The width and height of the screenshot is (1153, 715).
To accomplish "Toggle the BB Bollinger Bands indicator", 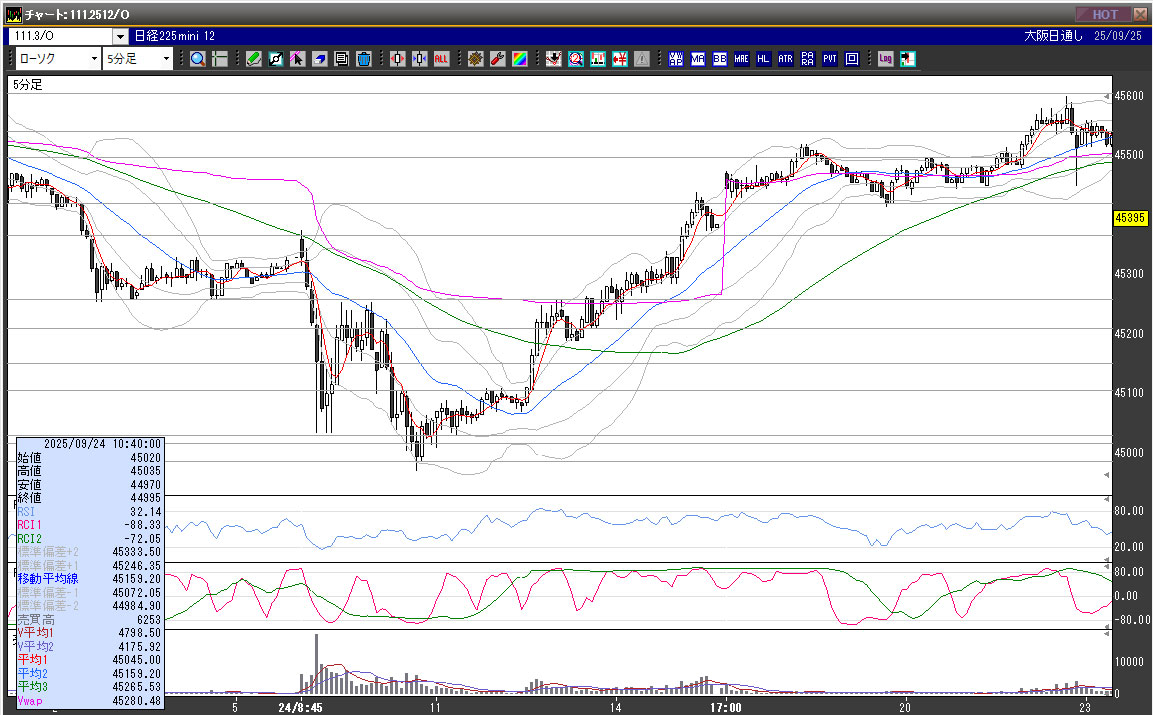I will tap(719, 59).
